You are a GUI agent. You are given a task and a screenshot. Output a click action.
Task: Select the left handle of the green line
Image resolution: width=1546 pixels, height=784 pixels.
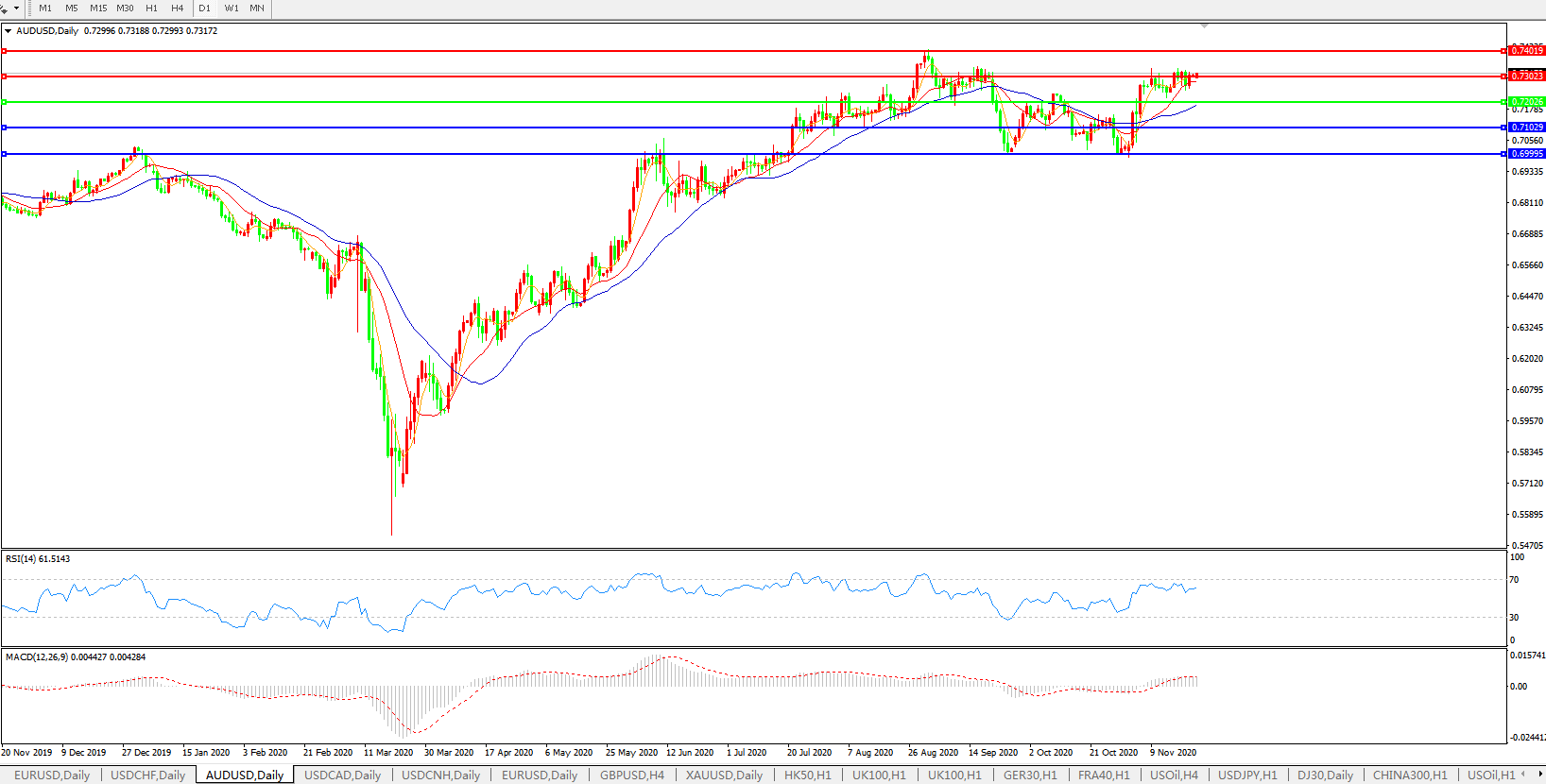click(5, 102)
